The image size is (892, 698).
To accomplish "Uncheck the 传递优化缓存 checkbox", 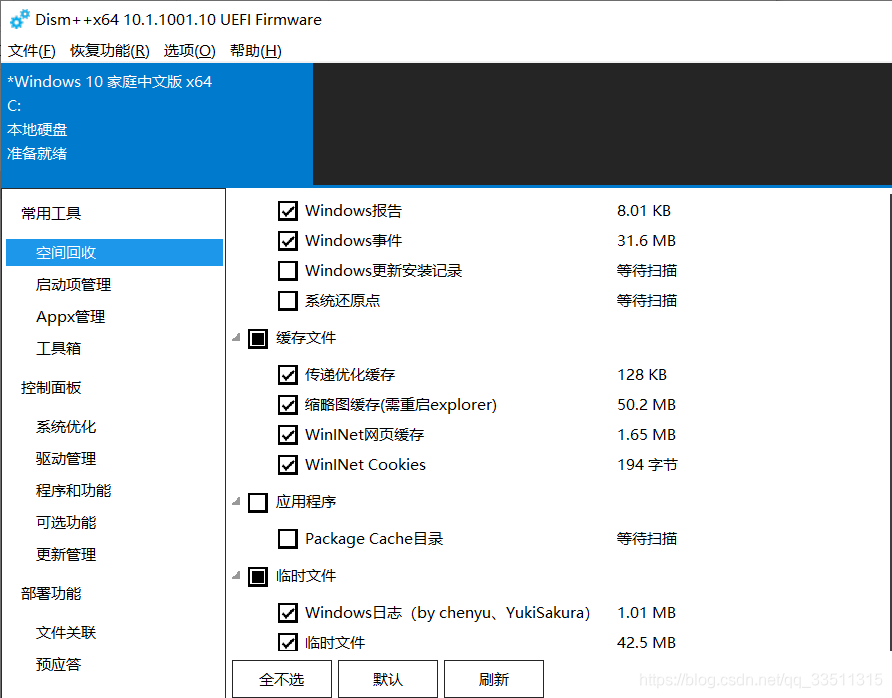I will pyautogui.click(x=288, y=375).
